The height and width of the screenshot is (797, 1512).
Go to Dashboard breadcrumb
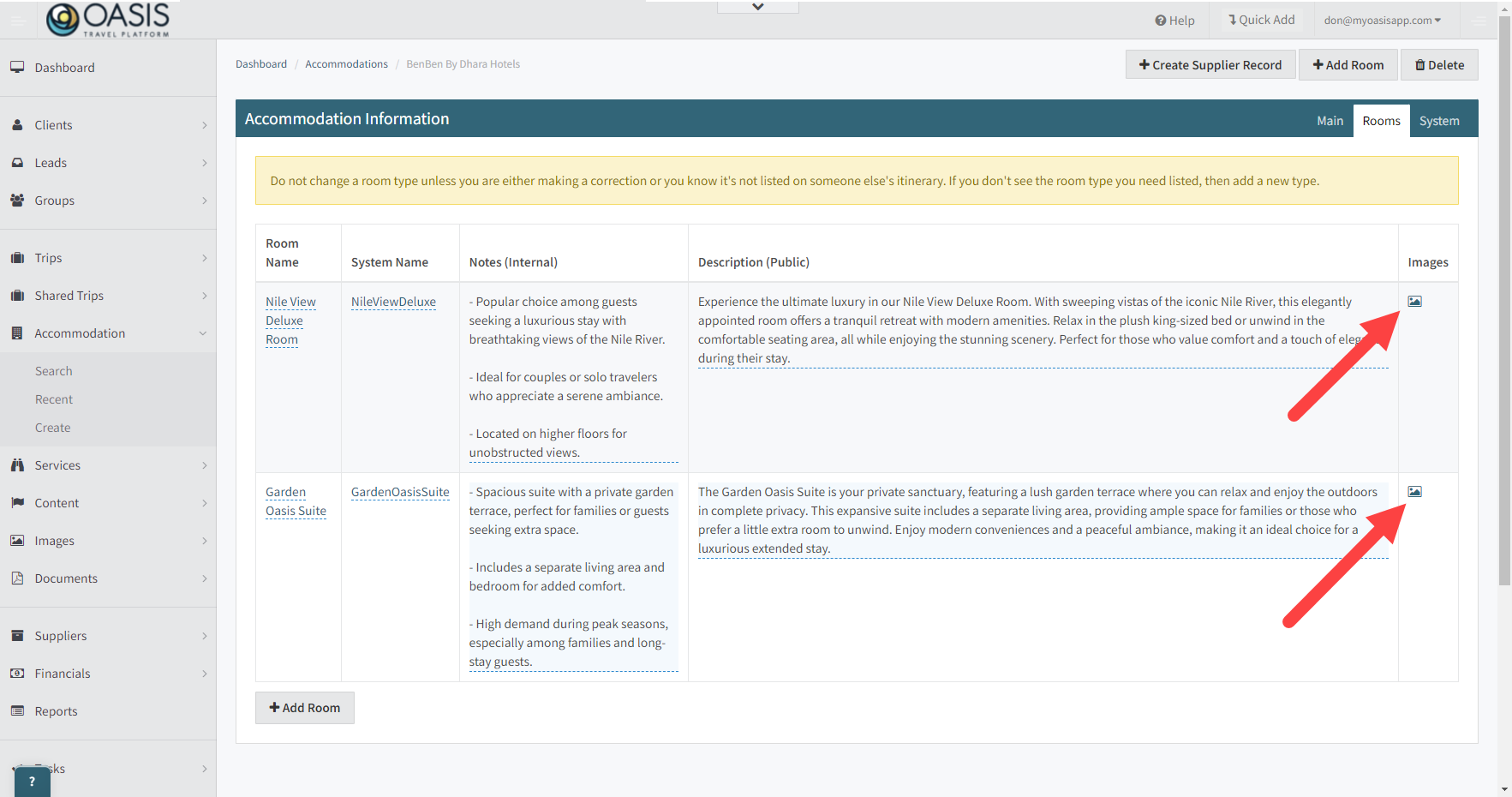(261, 64)
